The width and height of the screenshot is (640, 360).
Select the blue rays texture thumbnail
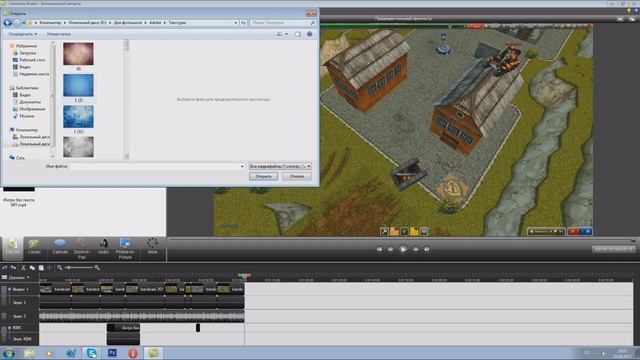[x=78, y=85]
